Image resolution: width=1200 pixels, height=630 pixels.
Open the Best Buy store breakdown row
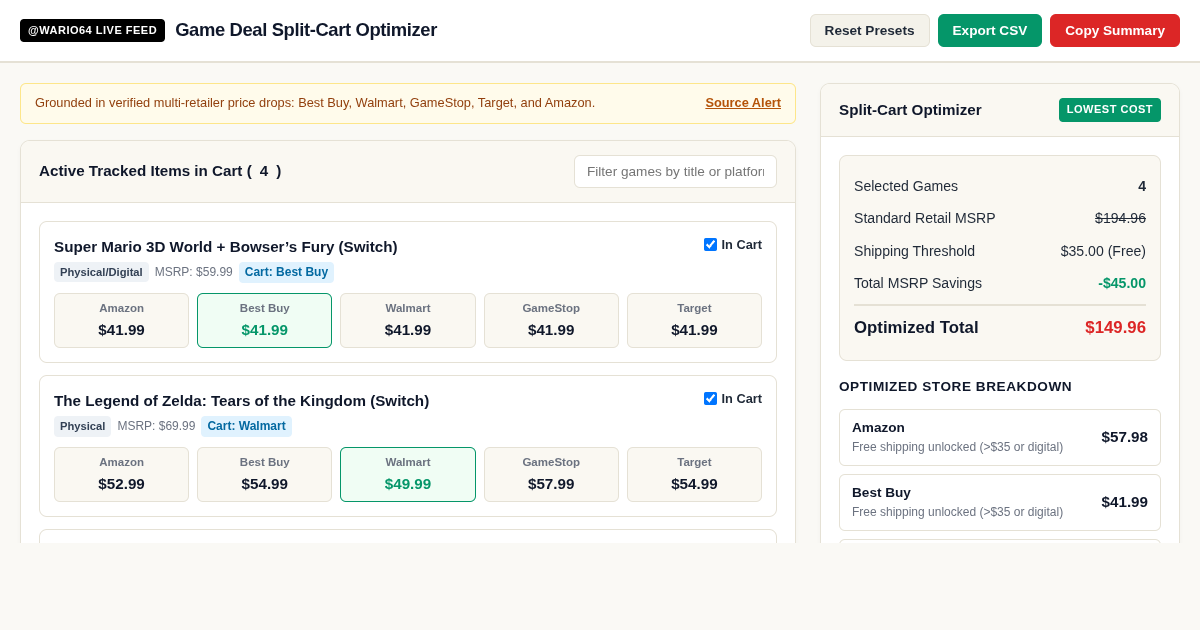pyautogui.click(x=1000, y=502)
